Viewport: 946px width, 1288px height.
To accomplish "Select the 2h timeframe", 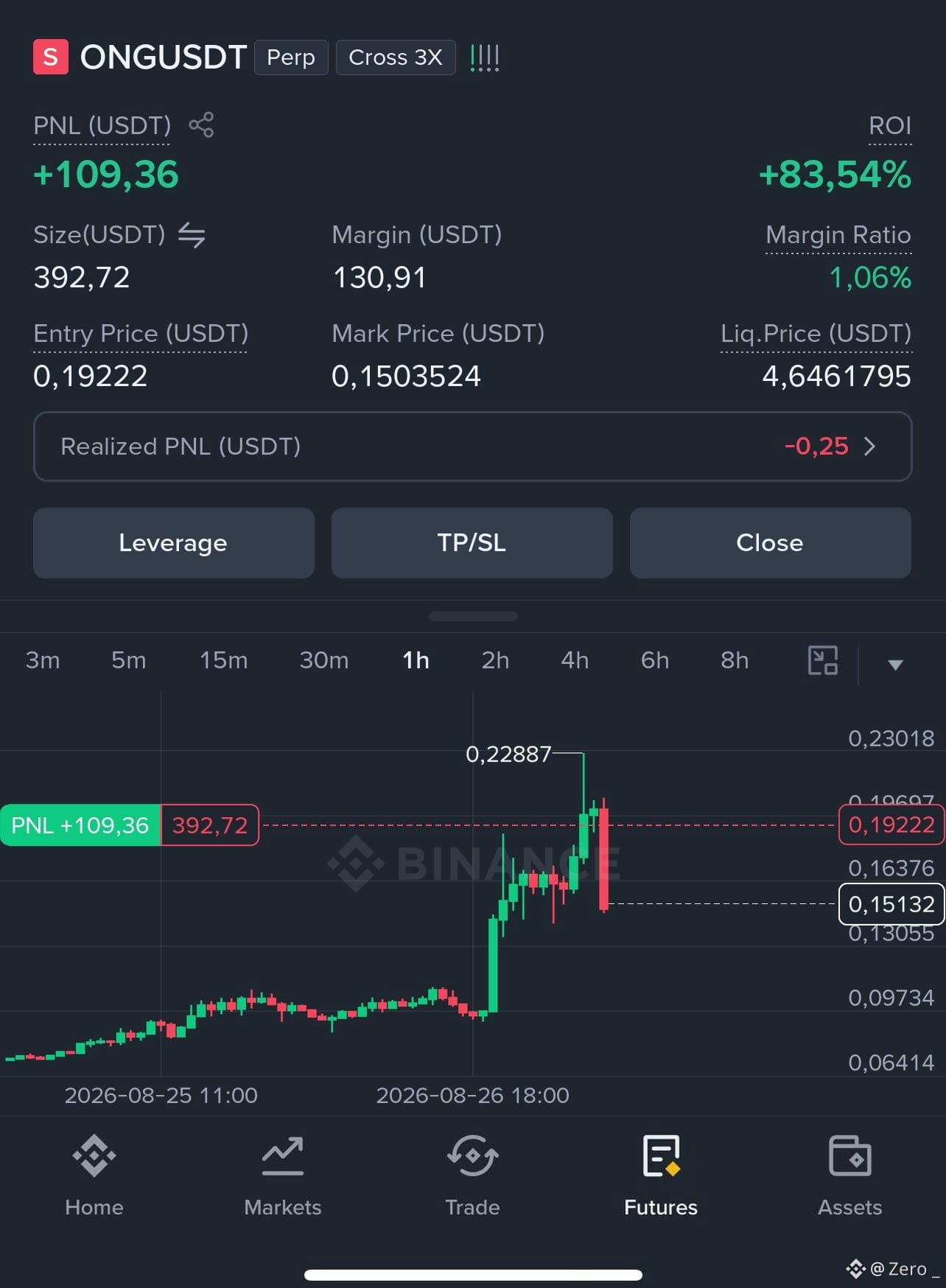I will (x=496, y=660).
